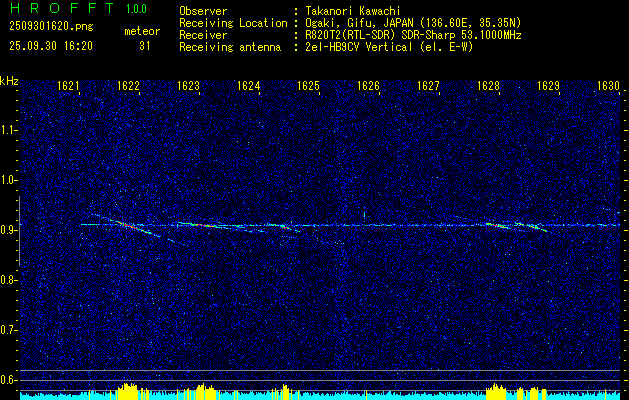Click the 1625 time axis label
This screenshot has height=400, width=629.
coord(308,85)
